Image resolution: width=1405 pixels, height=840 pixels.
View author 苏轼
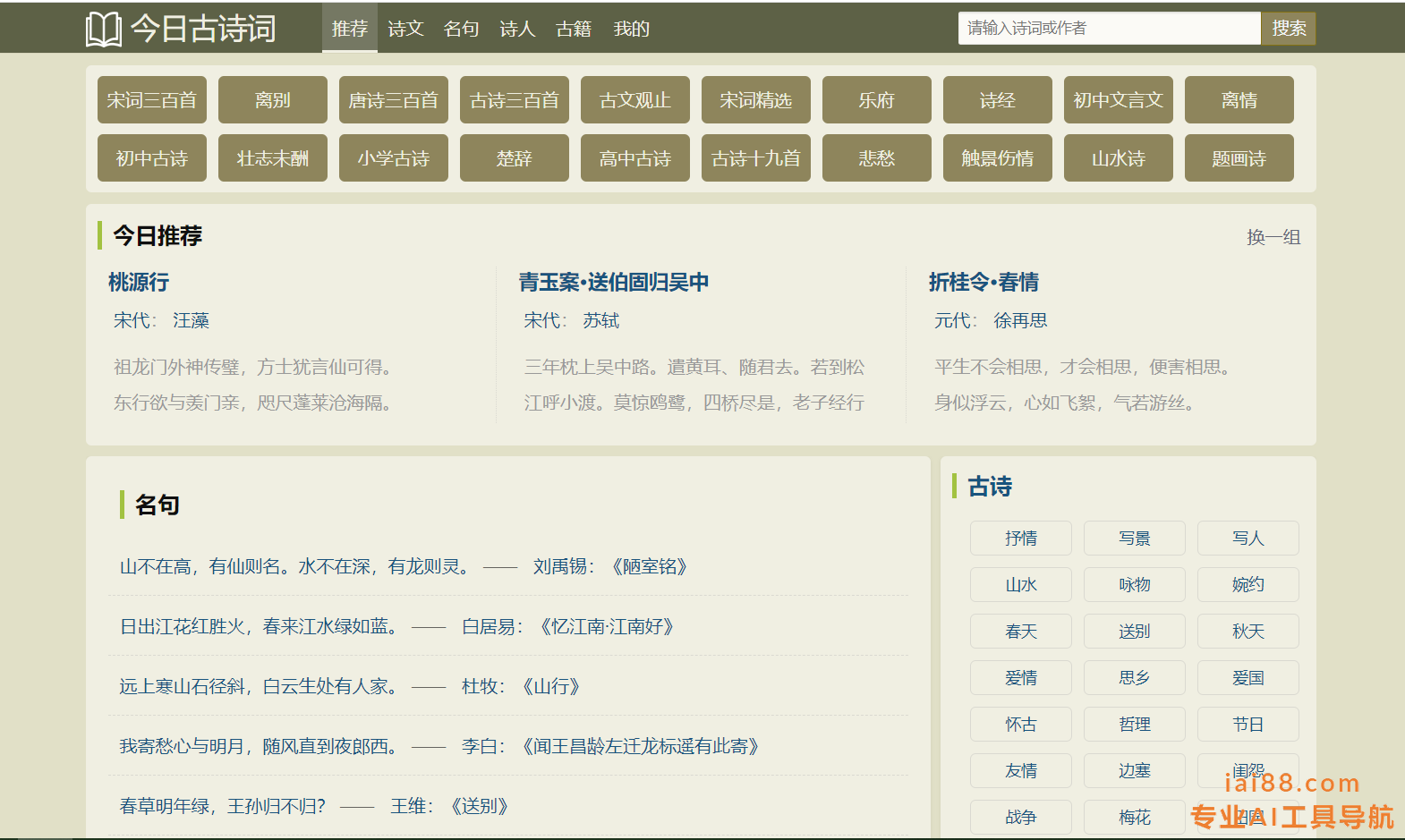click(x=600, y=320)
